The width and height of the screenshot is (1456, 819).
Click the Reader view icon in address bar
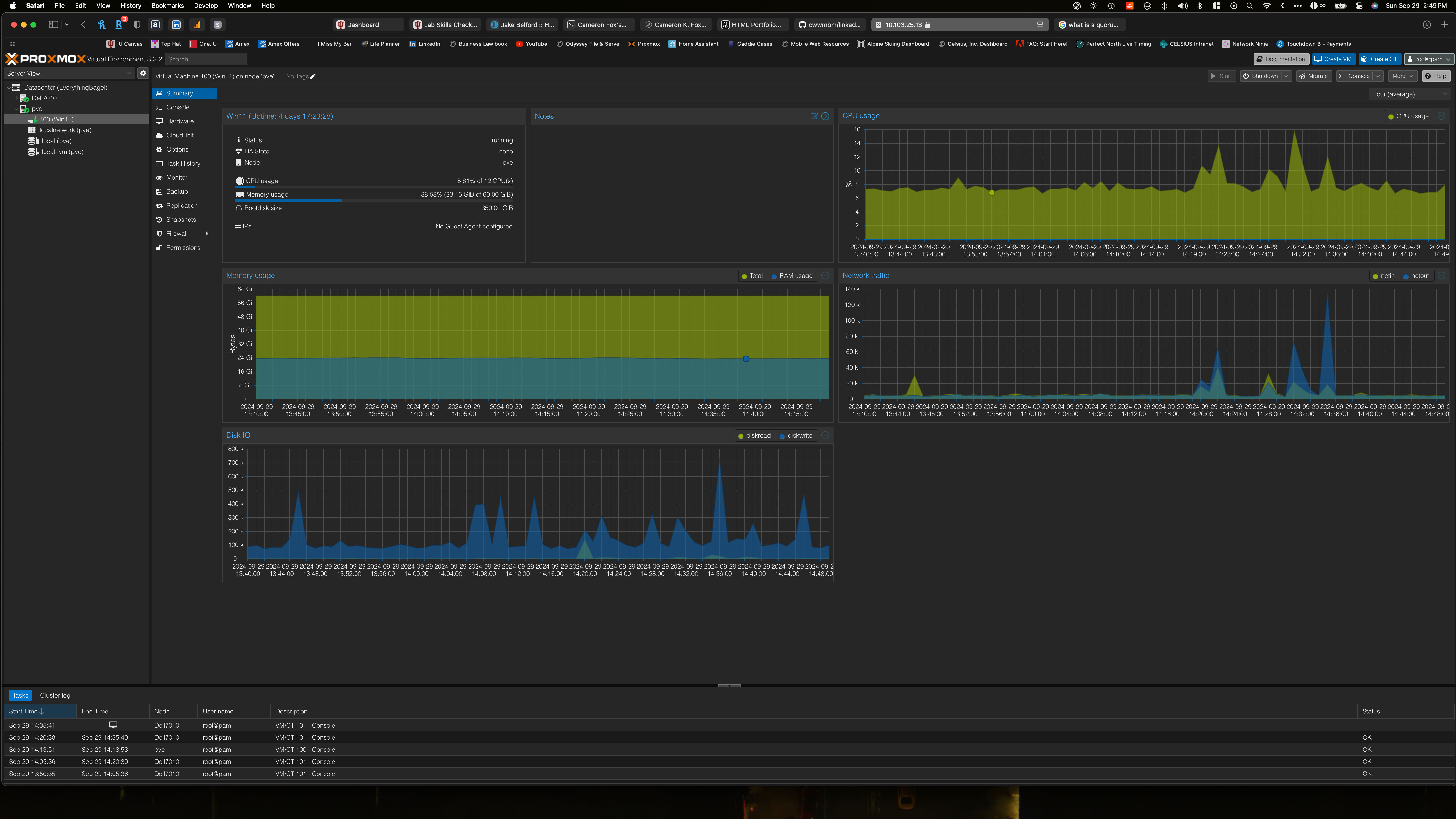click(x=1040, y=25)
